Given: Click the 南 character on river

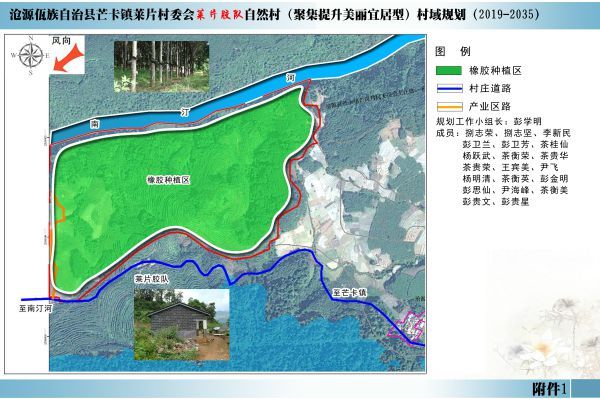Looking at the screenshot, I should click(95, 124).
